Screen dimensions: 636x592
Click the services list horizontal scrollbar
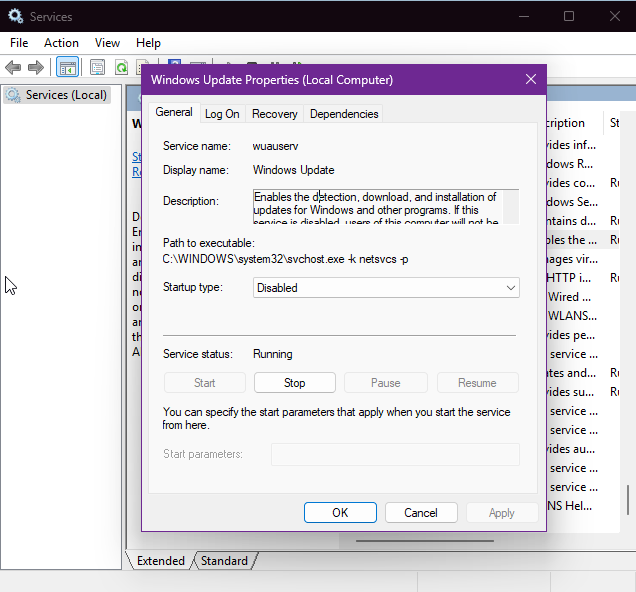(425, 541)
